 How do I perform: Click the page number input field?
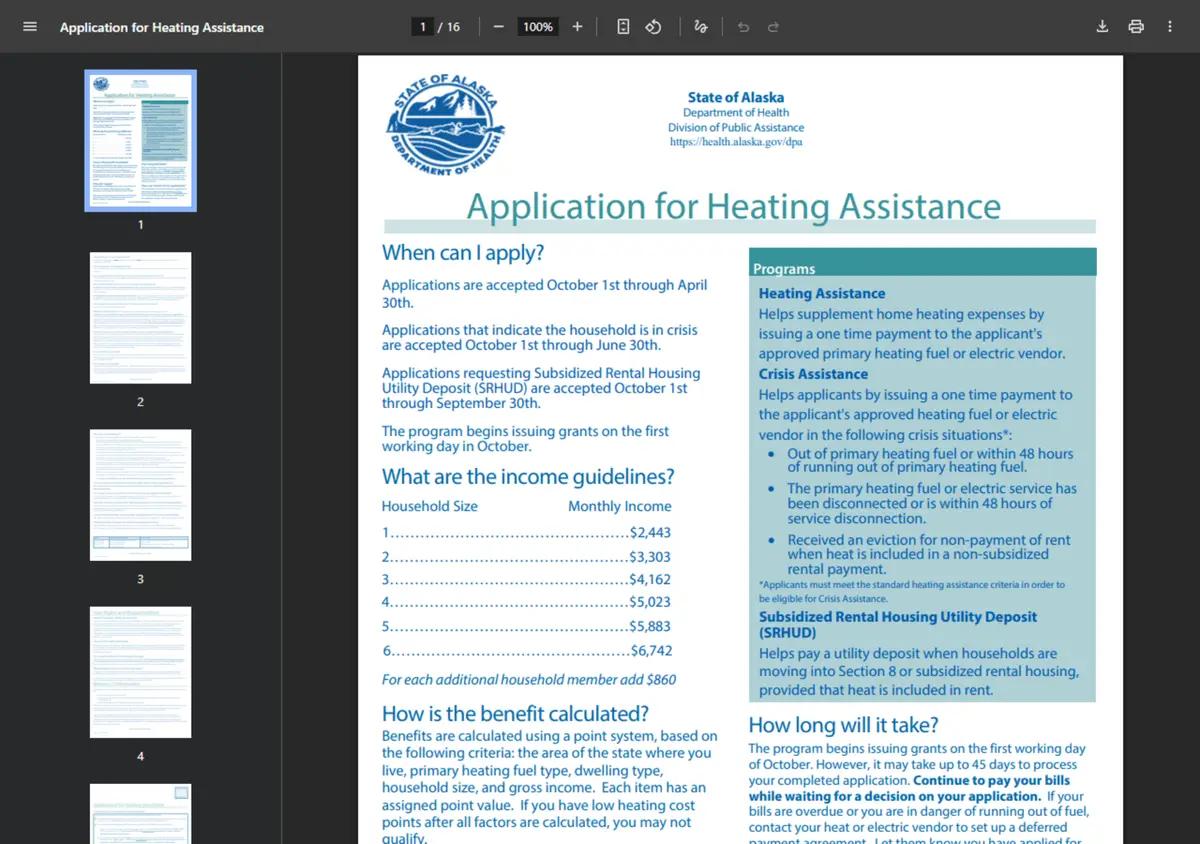423,27
